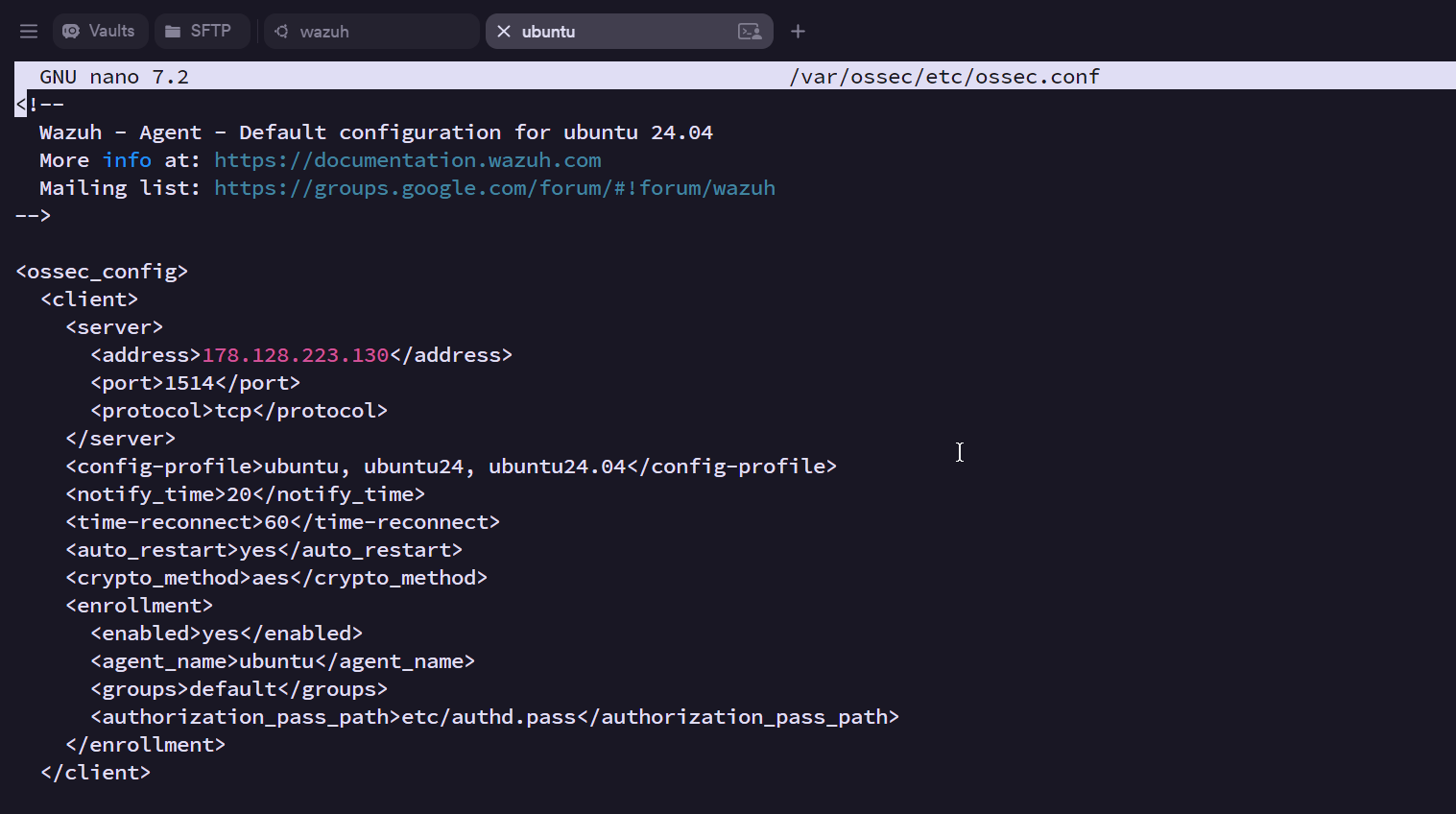
Task: Add a new tab with plus button
Action: coord(798,32)
